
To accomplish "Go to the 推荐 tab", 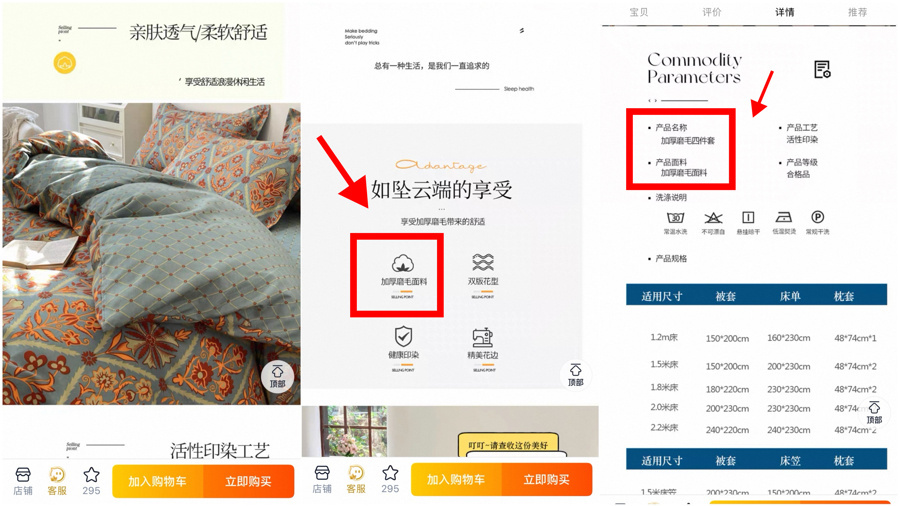I will [x=857, y=12].
